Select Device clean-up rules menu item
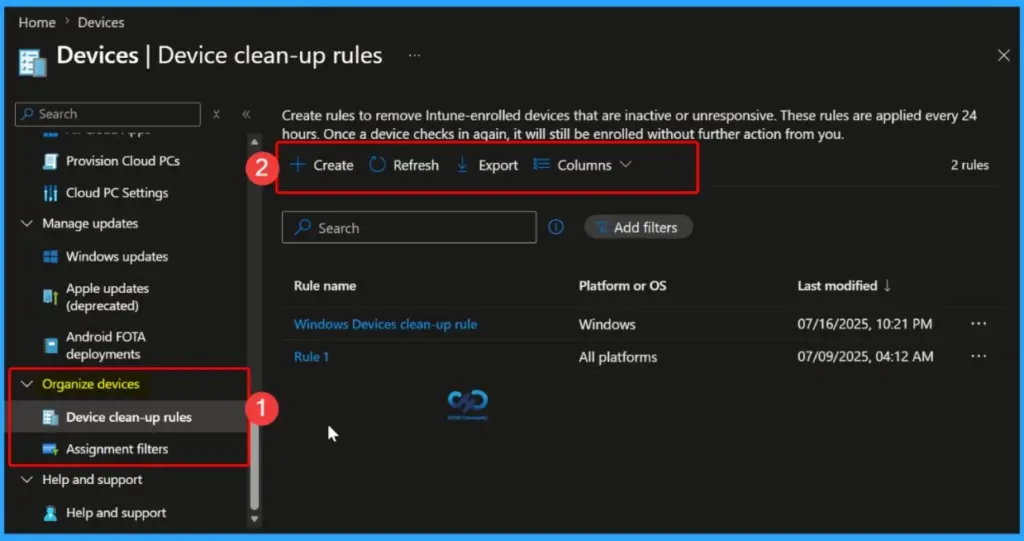The image size is (1024, 541). [129, 417]
